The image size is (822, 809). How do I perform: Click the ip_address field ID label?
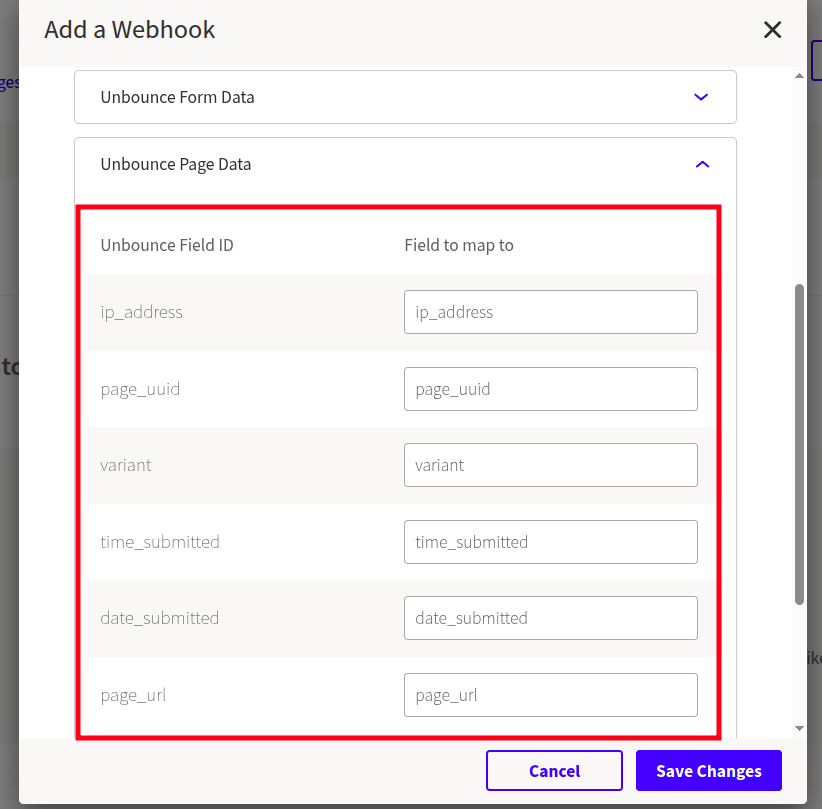tap(142, 312)
